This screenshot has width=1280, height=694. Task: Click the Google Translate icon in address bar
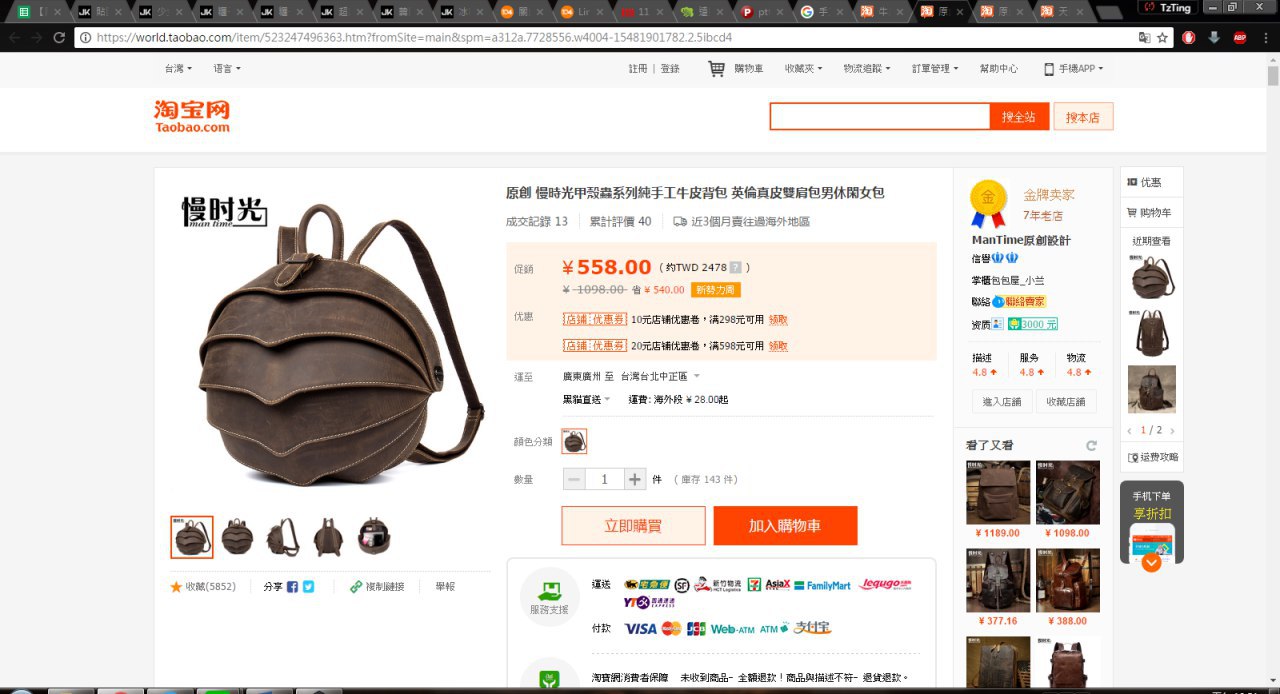(x=1144, y=38)
